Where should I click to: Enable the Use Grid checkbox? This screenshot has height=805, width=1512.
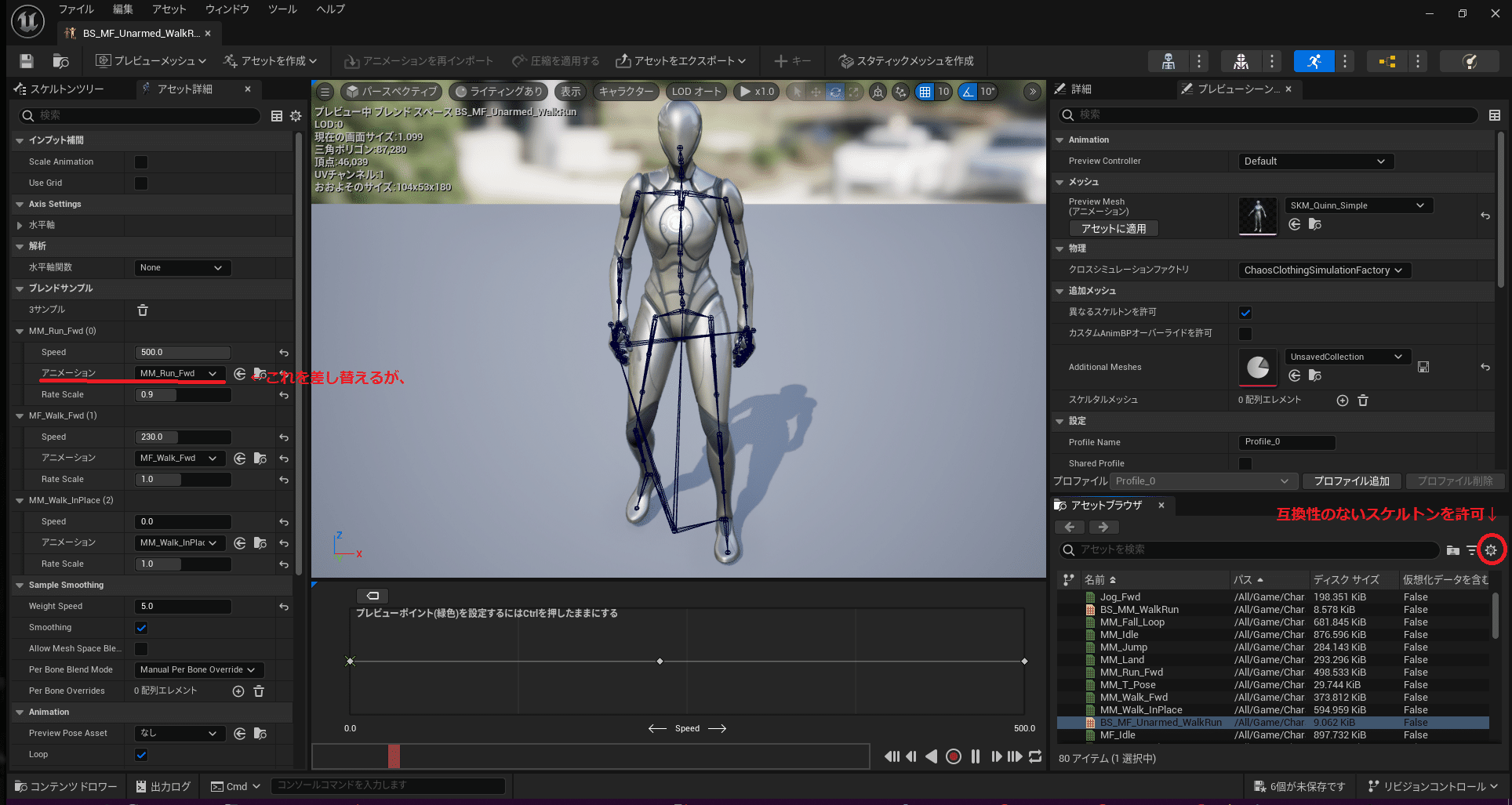click(x=141, y=183)
